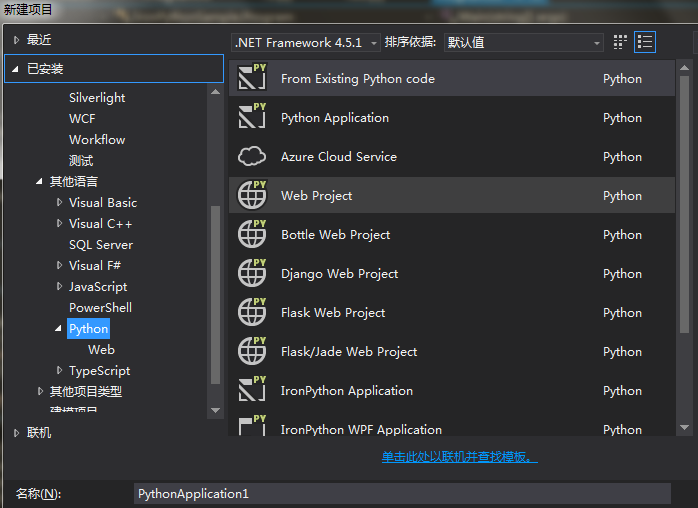Switch to small icons grid view
Screen dimensions: 698x508
pyautogui.click(x=620, y=42)
